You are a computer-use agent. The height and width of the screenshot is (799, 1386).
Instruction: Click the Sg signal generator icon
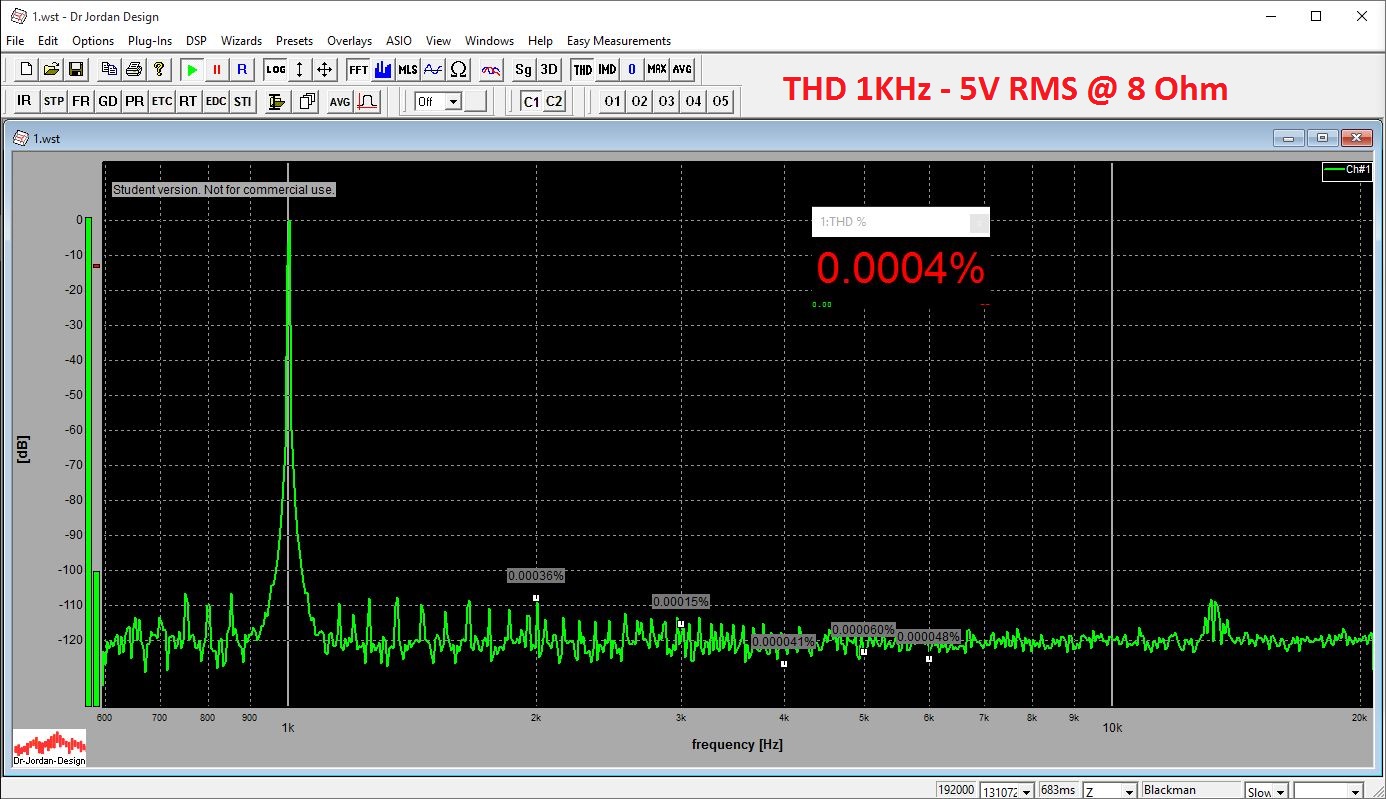pyautogui.click(x=523, y=70)
